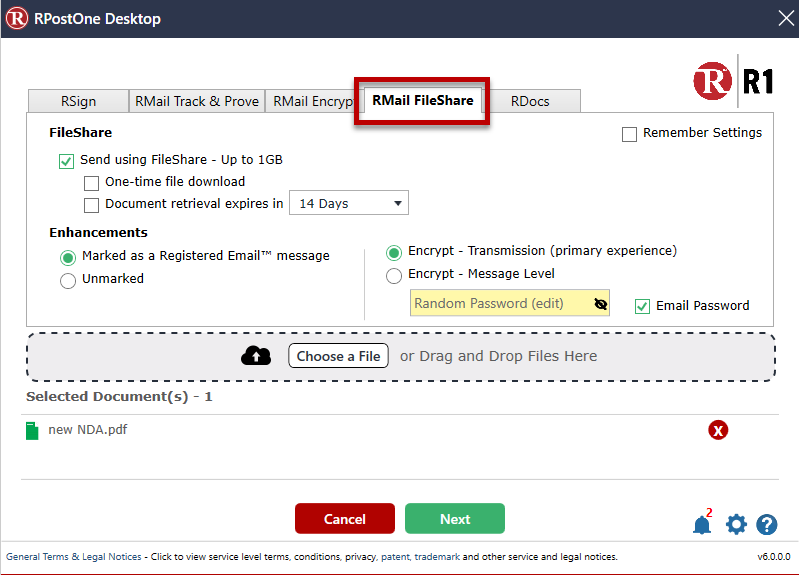Click the Choose a File button
799x575 pixels.
click(338, 356)
